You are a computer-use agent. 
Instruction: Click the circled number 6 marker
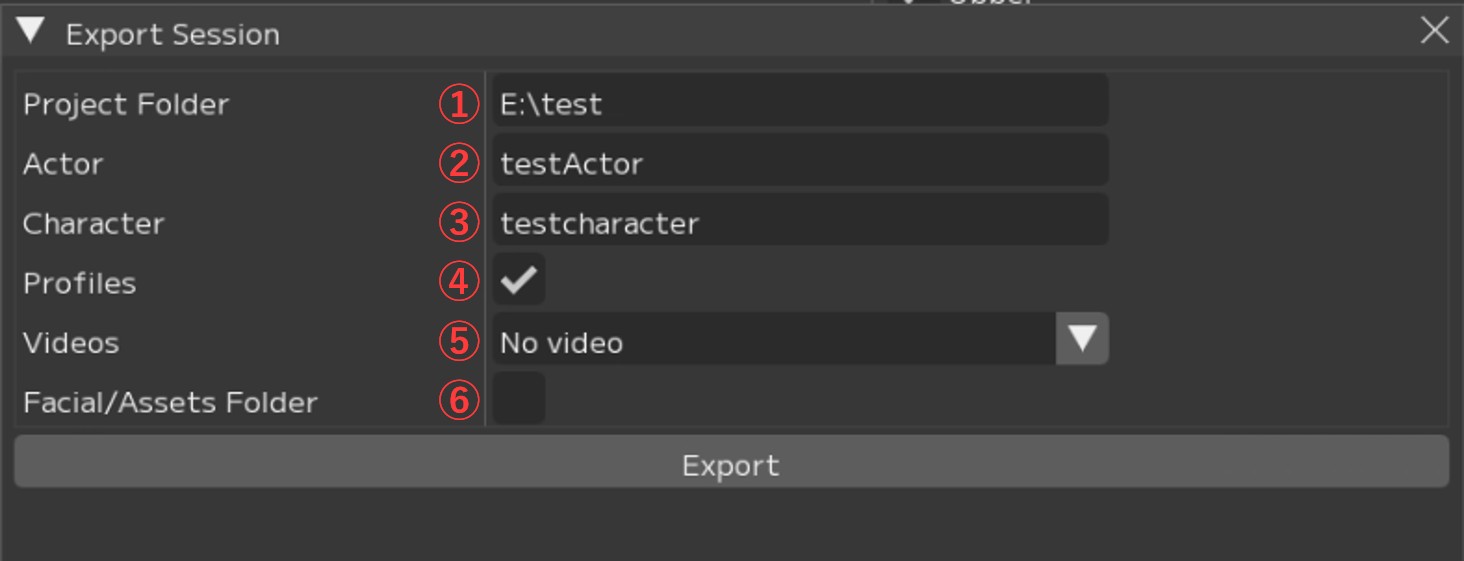459,401
